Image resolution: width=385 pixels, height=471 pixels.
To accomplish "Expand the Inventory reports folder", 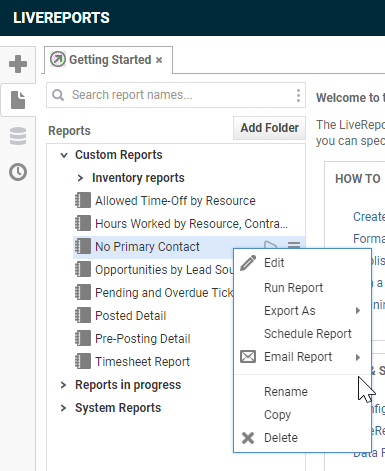I will coord(80,178).
